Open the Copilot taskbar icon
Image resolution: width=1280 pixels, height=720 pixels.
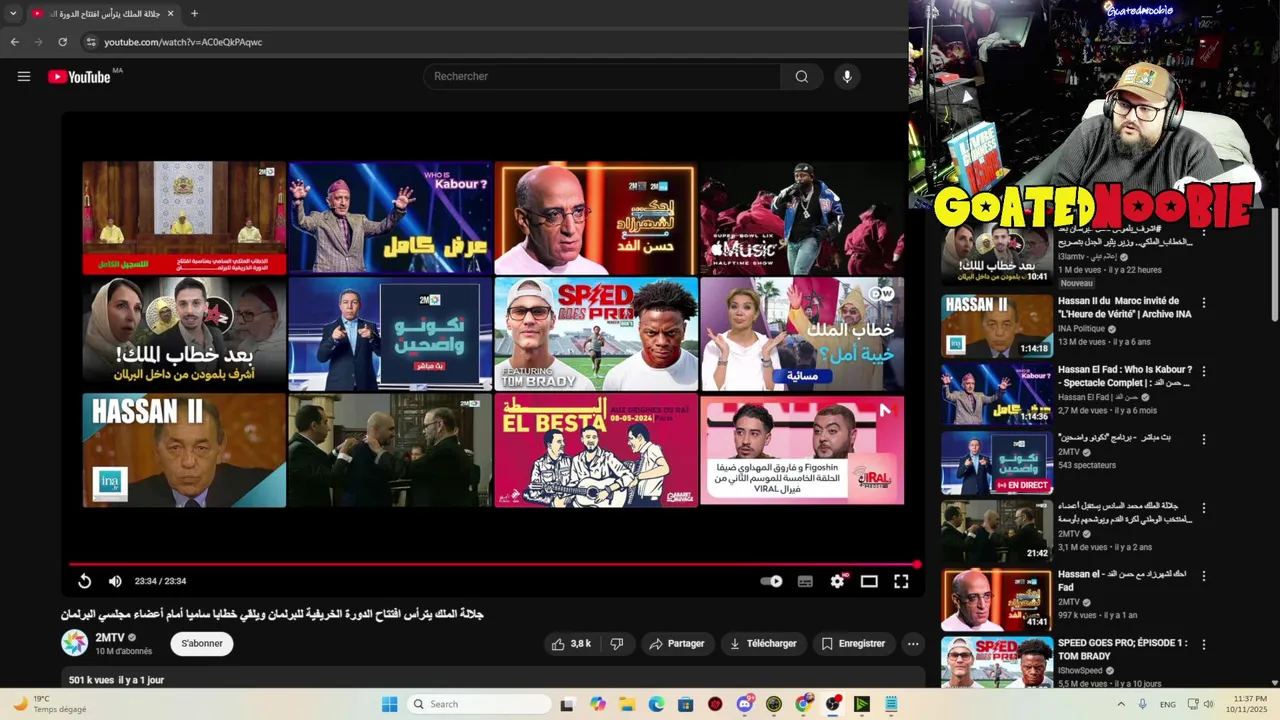click(x=598, y=704)
